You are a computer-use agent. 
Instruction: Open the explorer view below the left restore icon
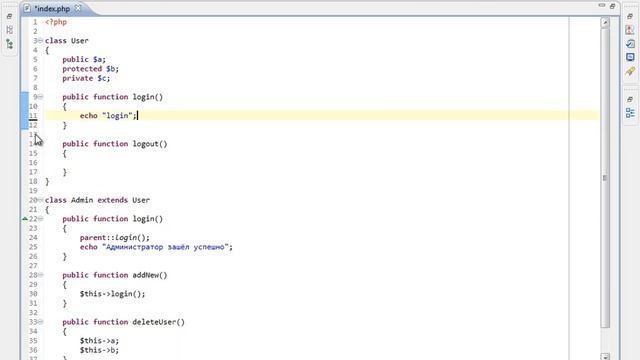[9, 30]
